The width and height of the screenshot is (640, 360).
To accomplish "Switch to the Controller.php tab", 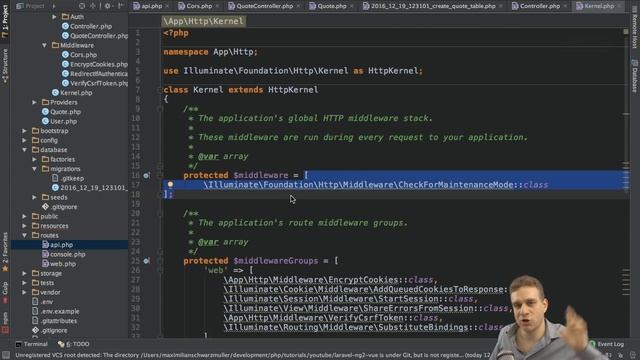I will tap(539, 6).
